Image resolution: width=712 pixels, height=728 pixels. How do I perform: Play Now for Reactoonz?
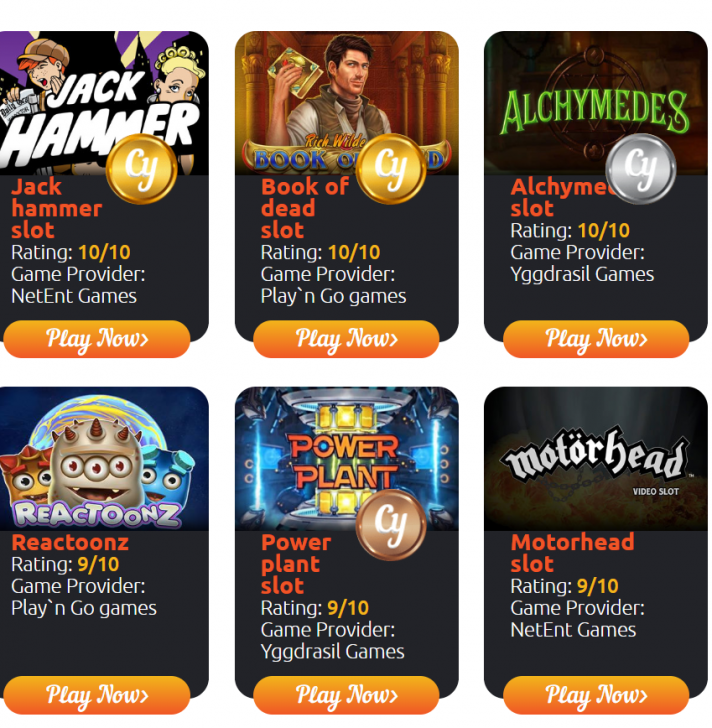pyautogui.click(x=97, y=695)
